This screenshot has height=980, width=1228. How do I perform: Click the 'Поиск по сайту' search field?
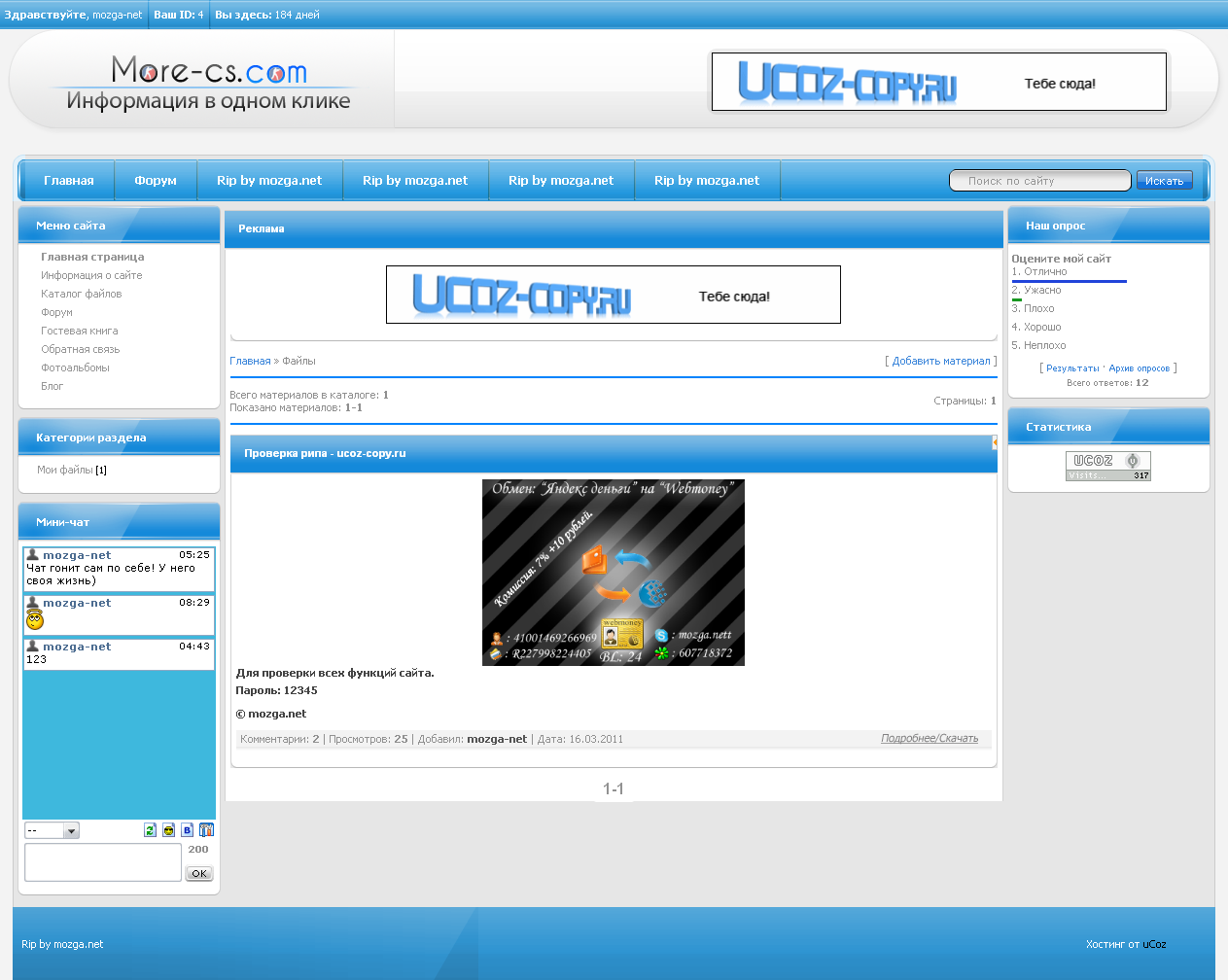(x=1040, y=181)
